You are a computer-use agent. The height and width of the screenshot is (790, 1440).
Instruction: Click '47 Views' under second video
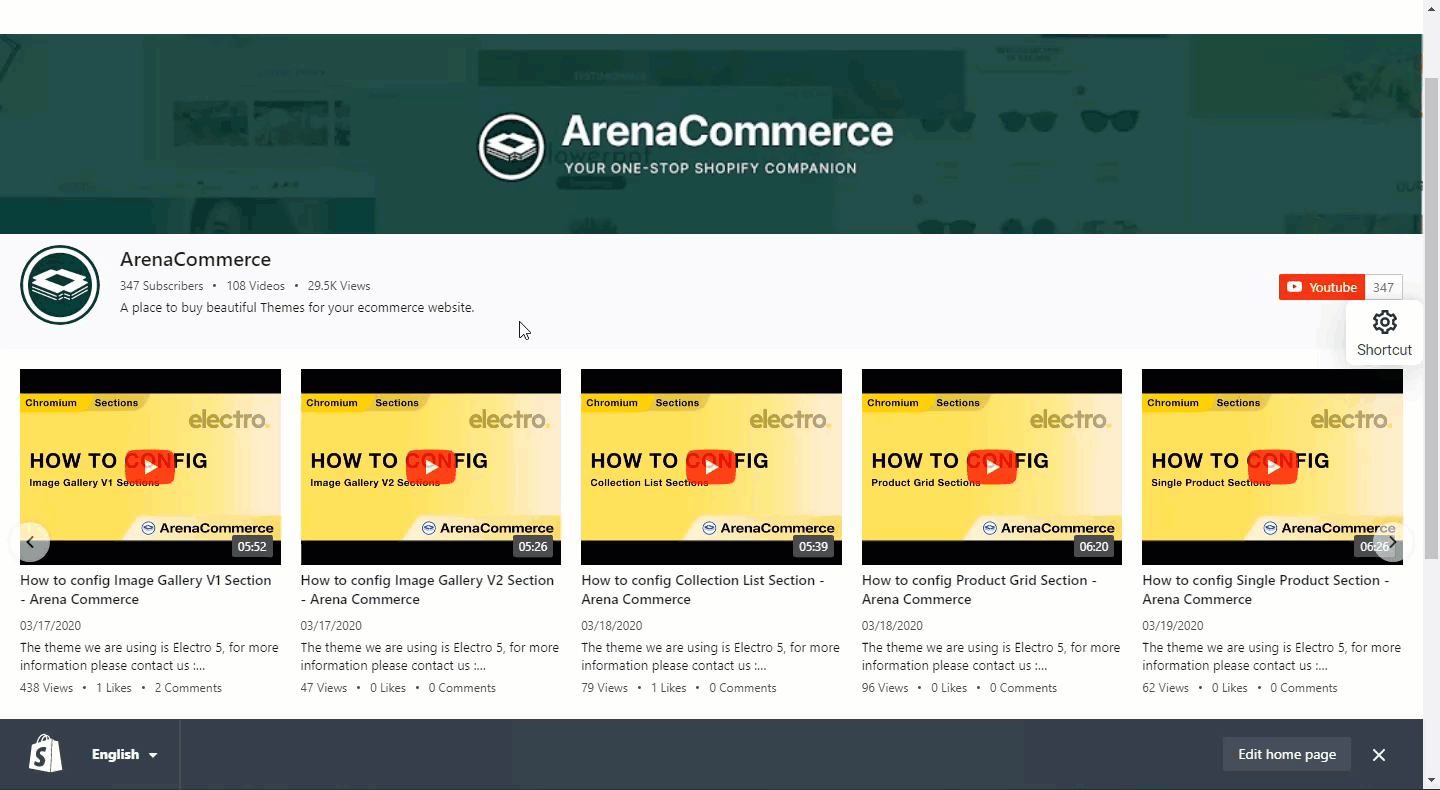click(x=324, y=688)
